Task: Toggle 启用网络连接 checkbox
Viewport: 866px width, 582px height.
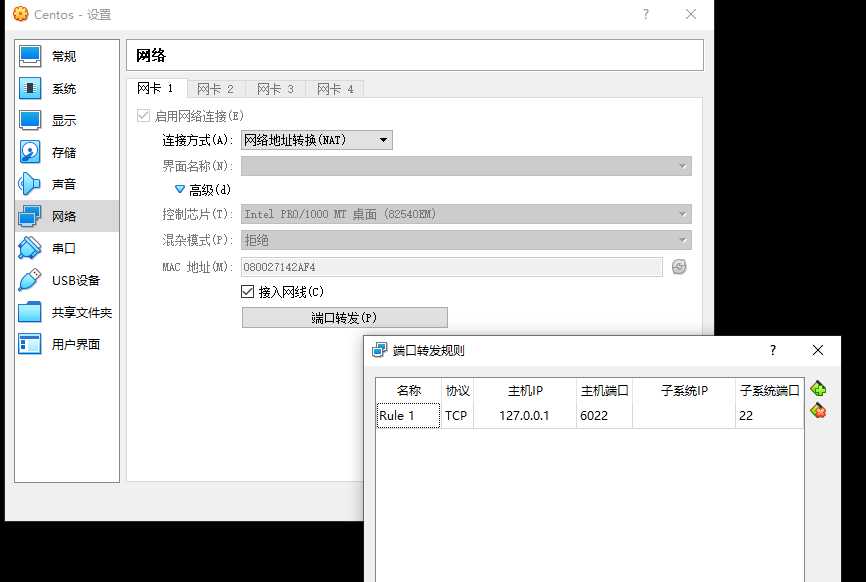Action: [x=143, y=115]
